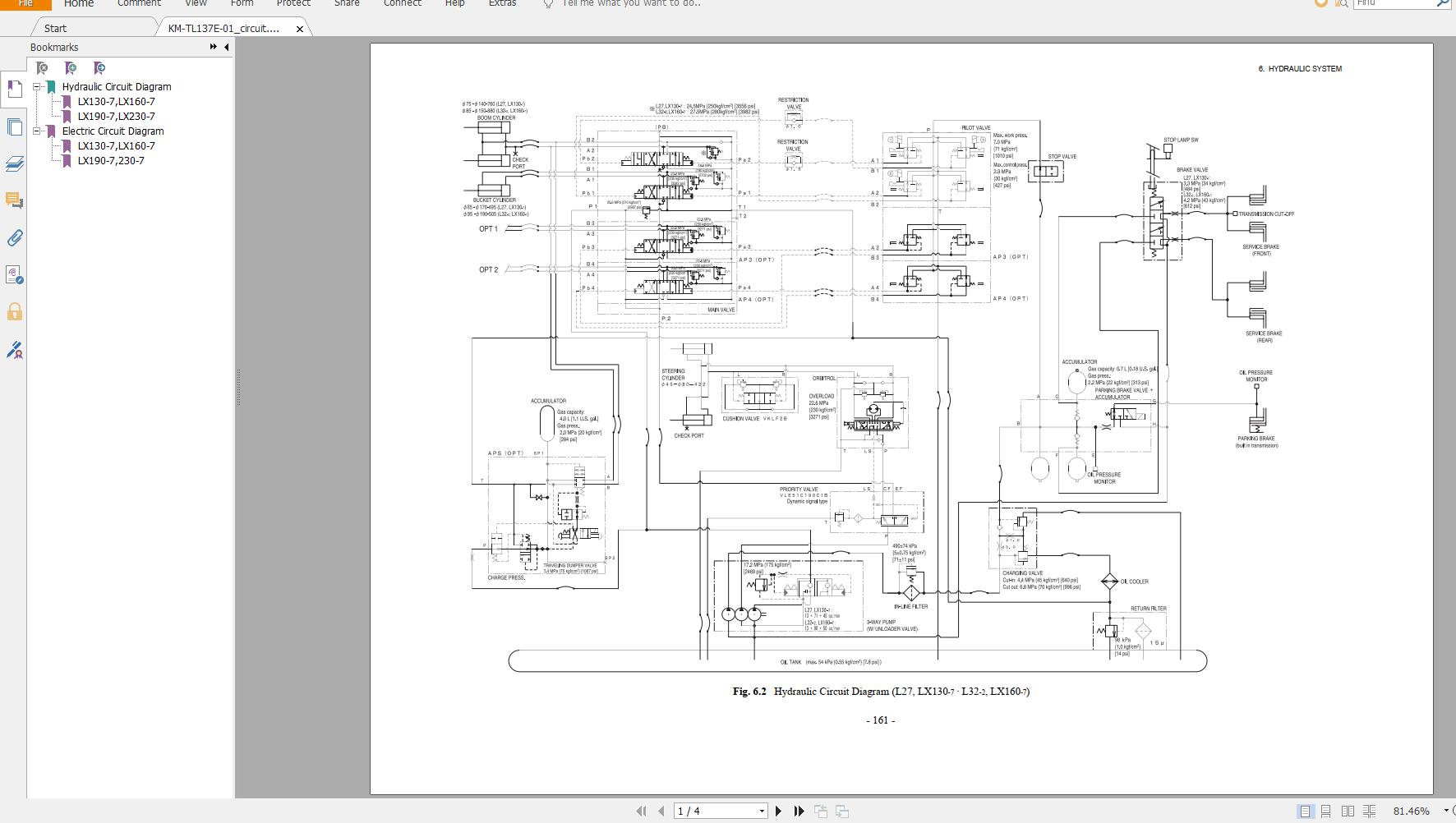This screenshot has height=823, width=1456.
Task: Collapse the Electric Circuit Diagram bookmark
Action: [x=37, y=131]
